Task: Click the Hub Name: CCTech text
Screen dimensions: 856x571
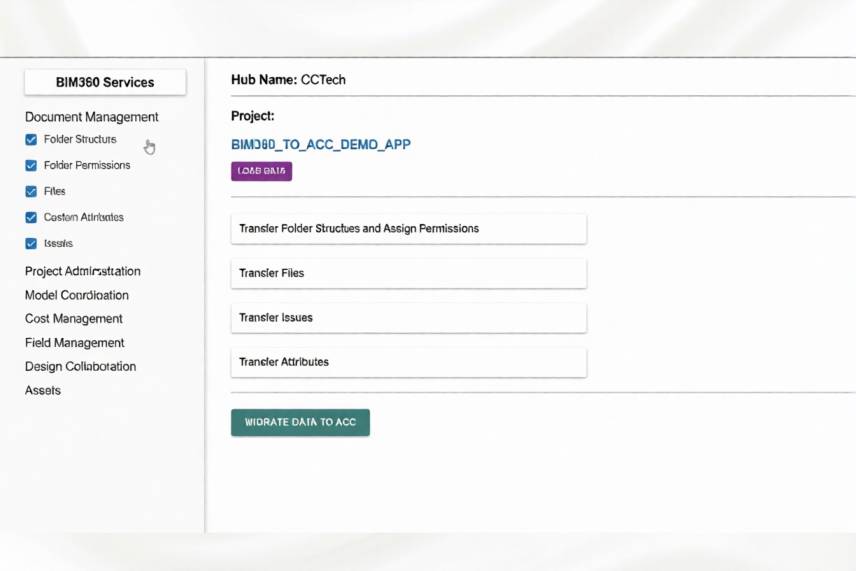Action: coord(288,80)
